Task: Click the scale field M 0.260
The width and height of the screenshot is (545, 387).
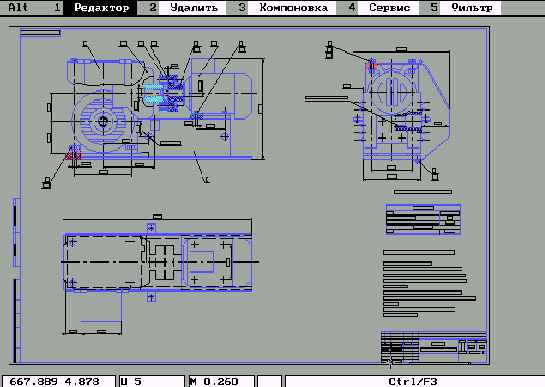Action: pyautogui.click(x=221, y=381)
